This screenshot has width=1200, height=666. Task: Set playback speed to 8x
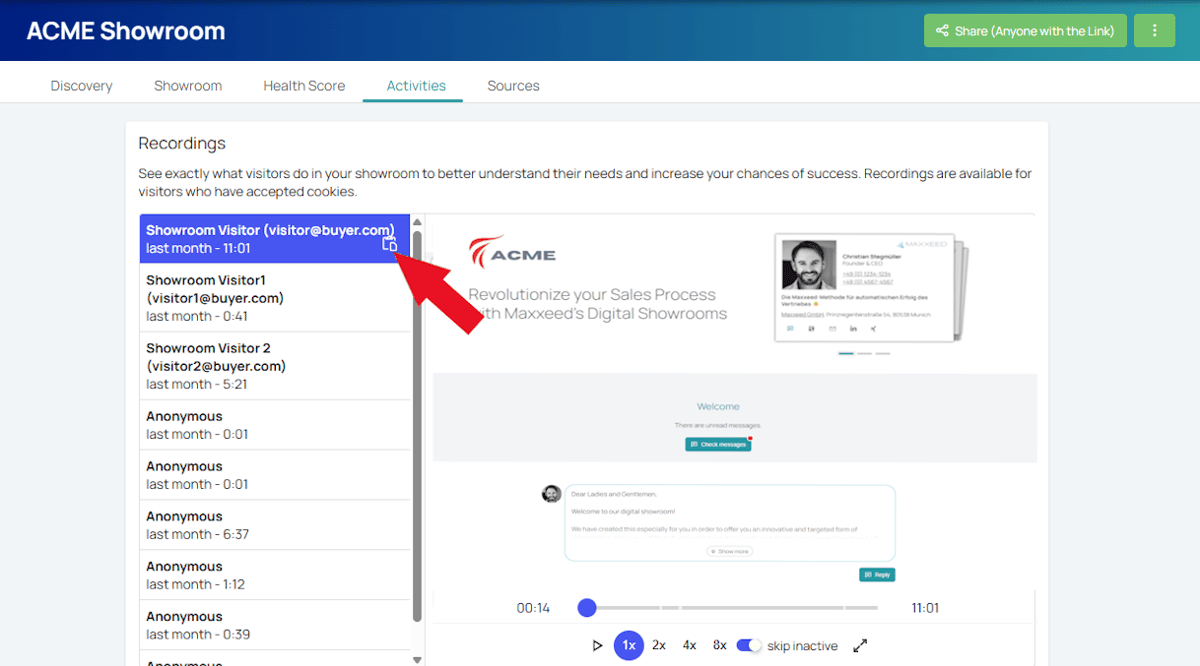coord(719,646)
